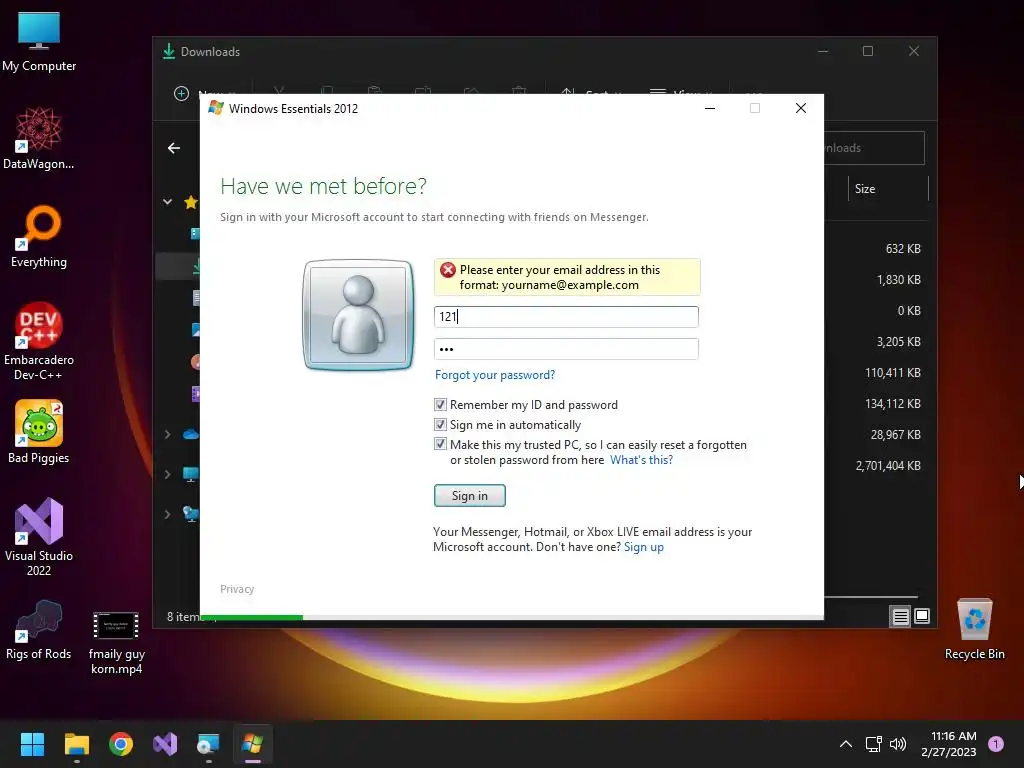Switch to Windows Essentials taskbar icon

[x=253, y=744]
